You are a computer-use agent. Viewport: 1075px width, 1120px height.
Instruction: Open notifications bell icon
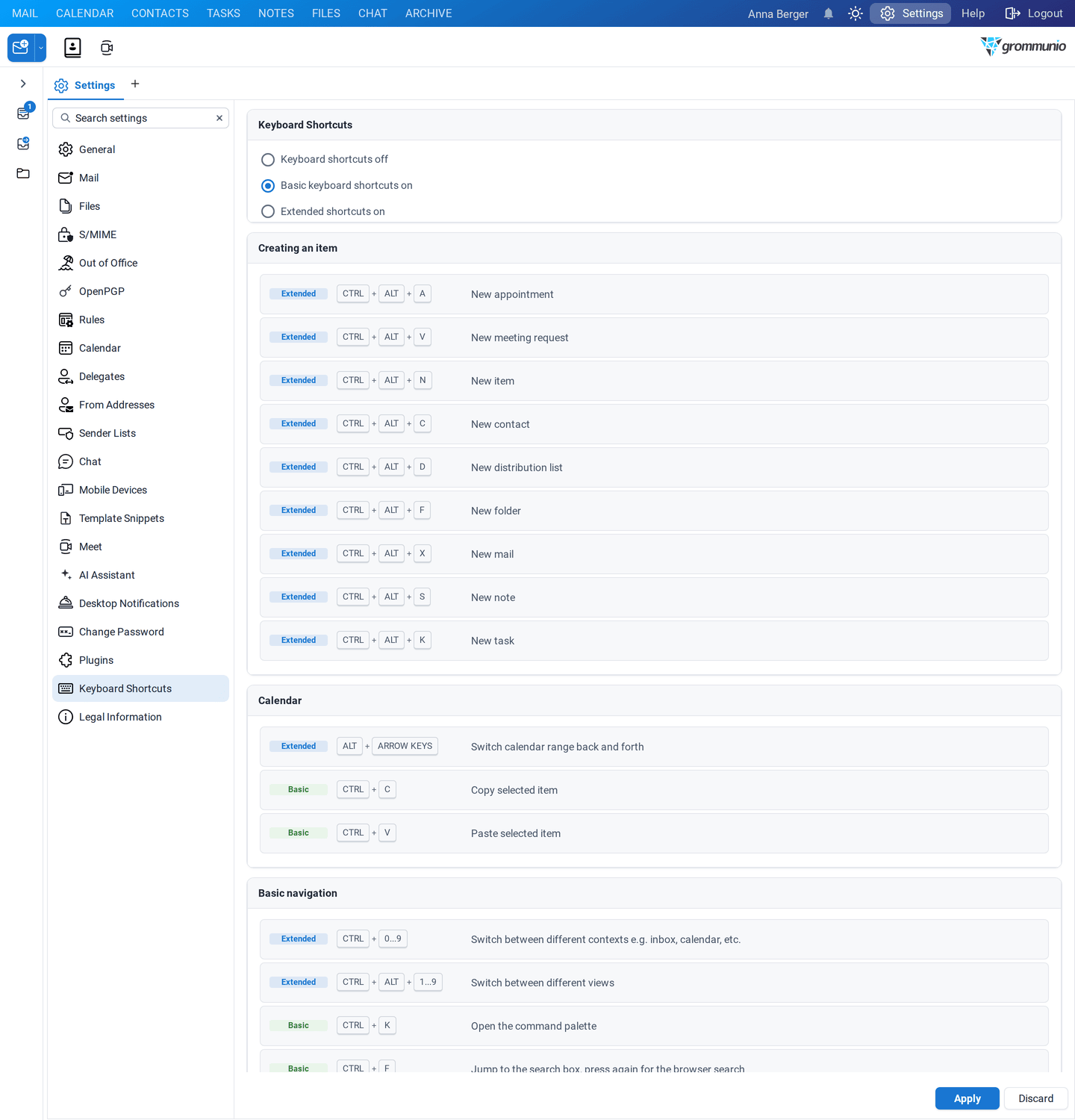pos(829,13)
